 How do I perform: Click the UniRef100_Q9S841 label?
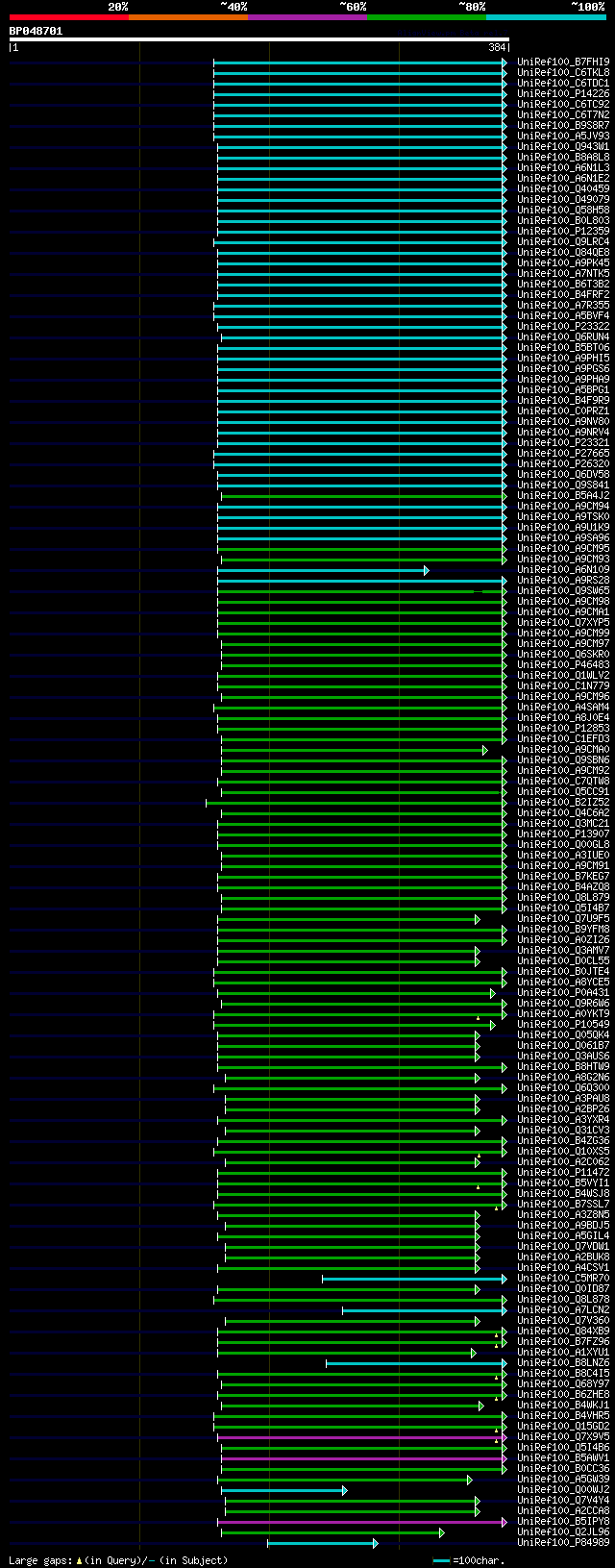pyautogui.click(x=563, y=485)
